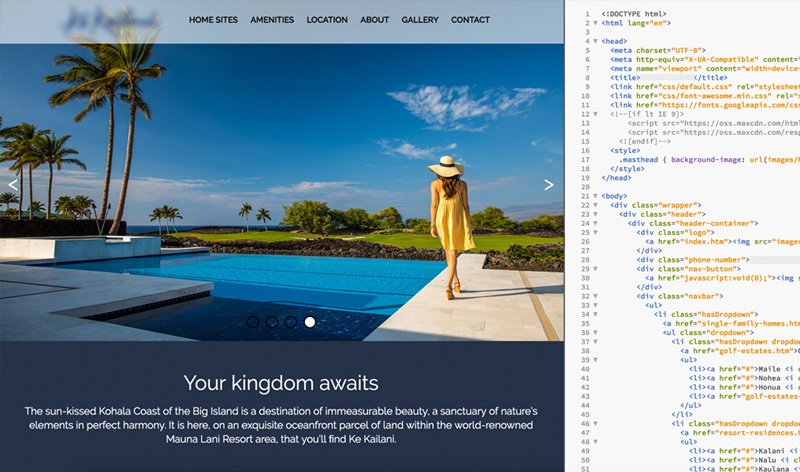Collapse the body tag fold arrow

(594, 196)
